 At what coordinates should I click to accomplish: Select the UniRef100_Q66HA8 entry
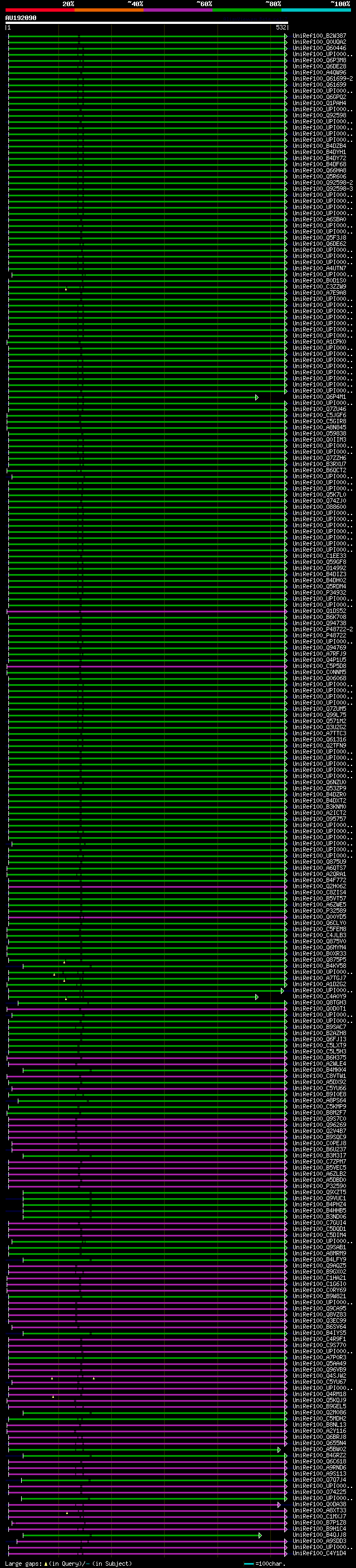pyautogui.click(x=319, y=170)
